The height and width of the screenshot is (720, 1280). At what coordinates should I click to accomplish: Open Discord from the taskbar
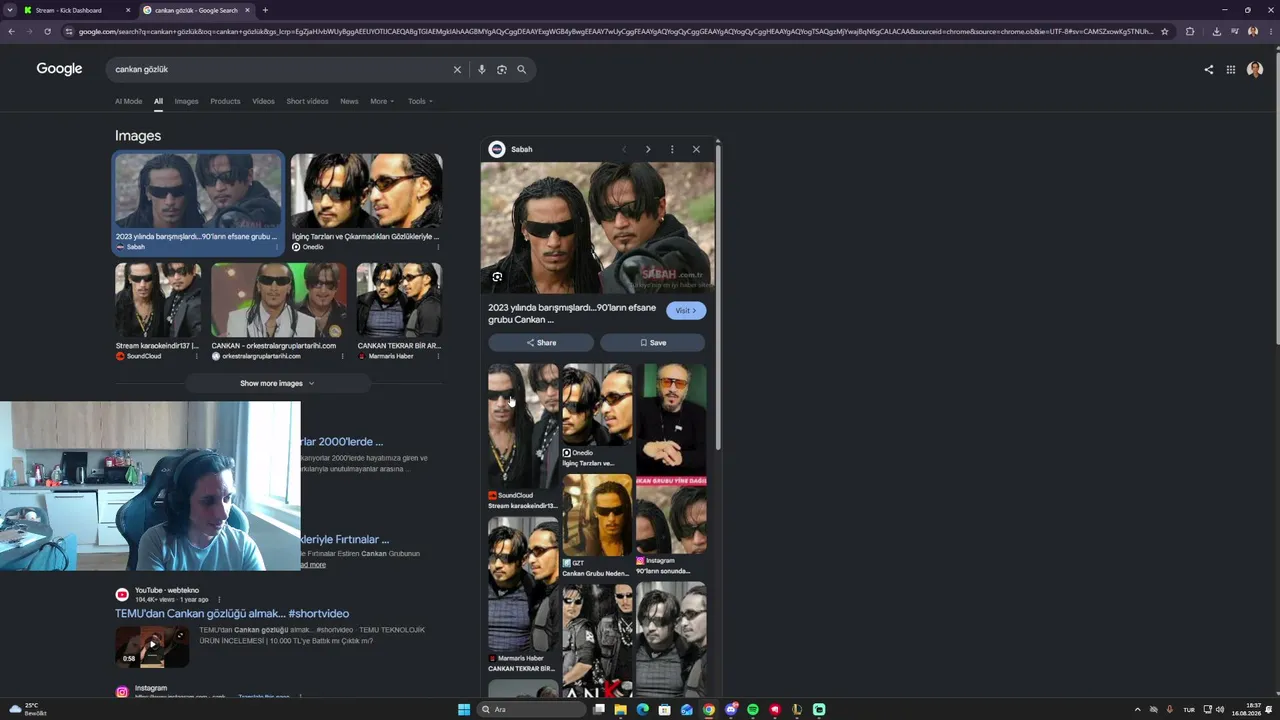(x=731, y=710)
